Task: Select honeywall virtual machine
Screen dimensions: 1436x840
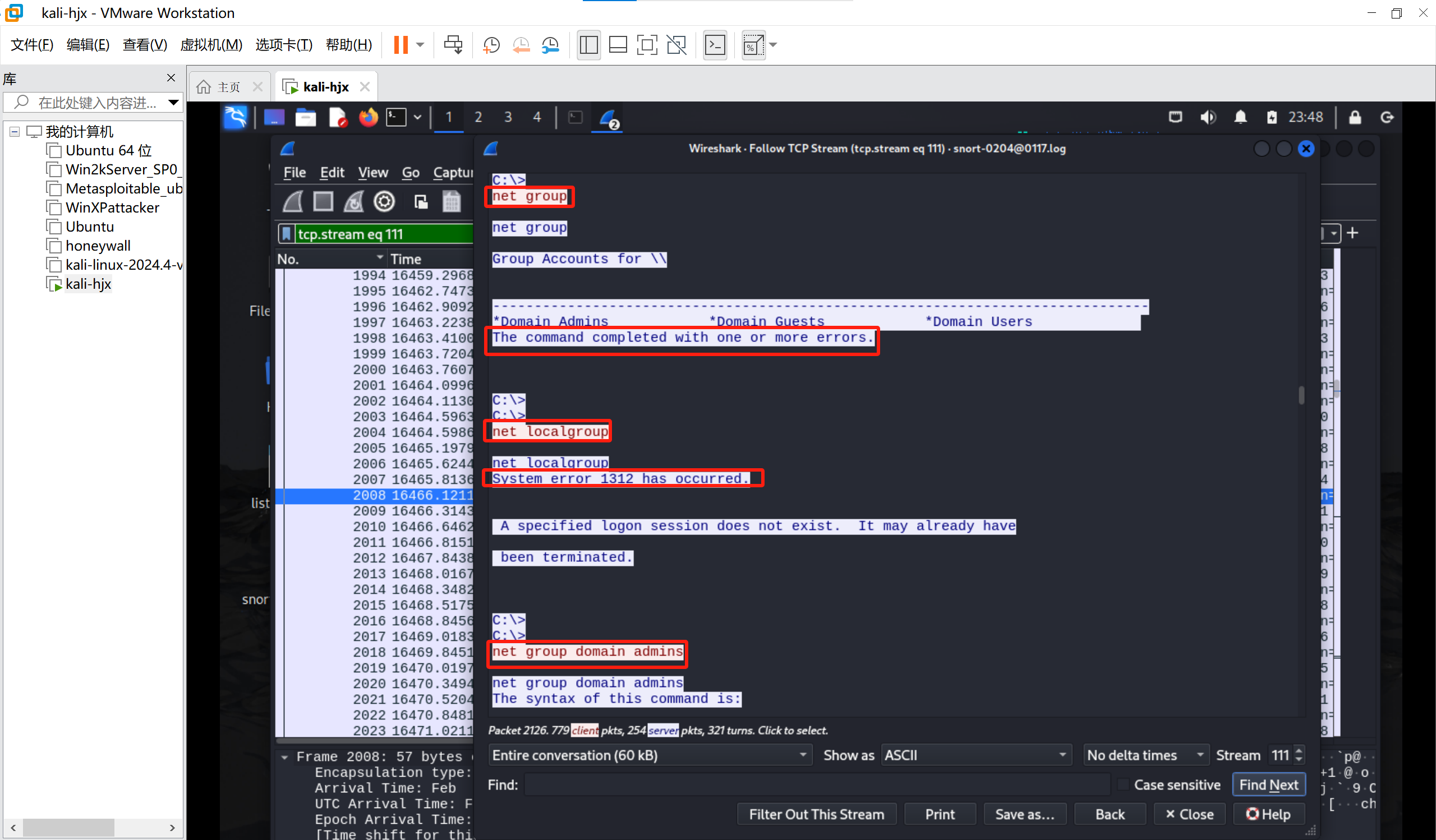Action: point(98,246)
